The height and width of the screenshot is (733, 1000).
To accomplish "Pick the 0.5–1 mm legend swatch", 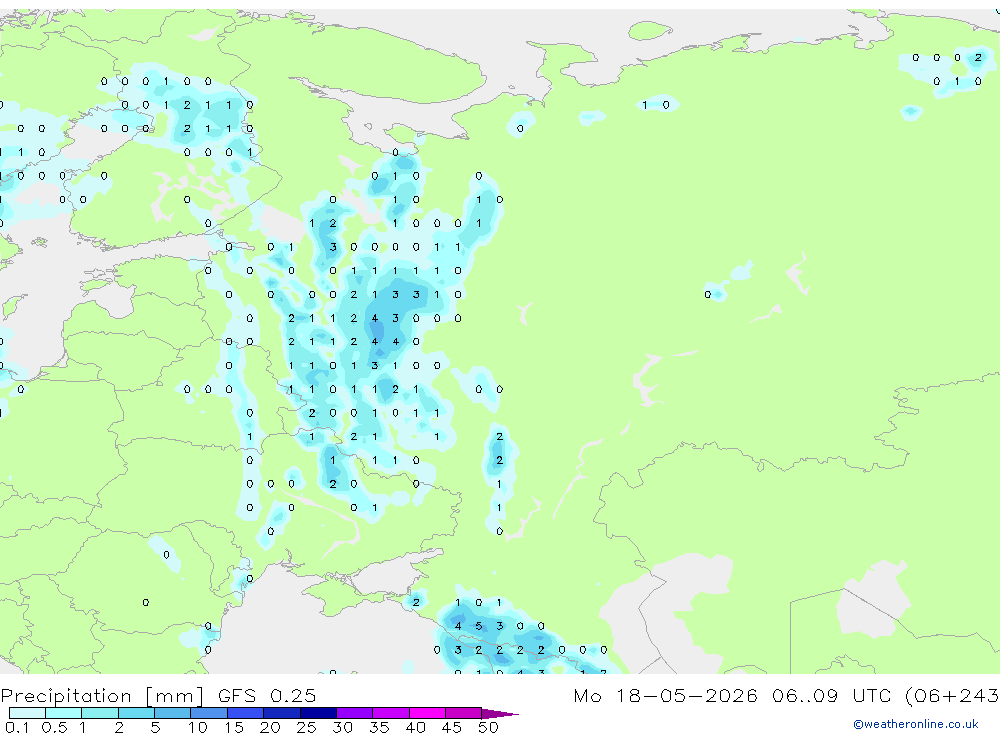I will 63,713.
